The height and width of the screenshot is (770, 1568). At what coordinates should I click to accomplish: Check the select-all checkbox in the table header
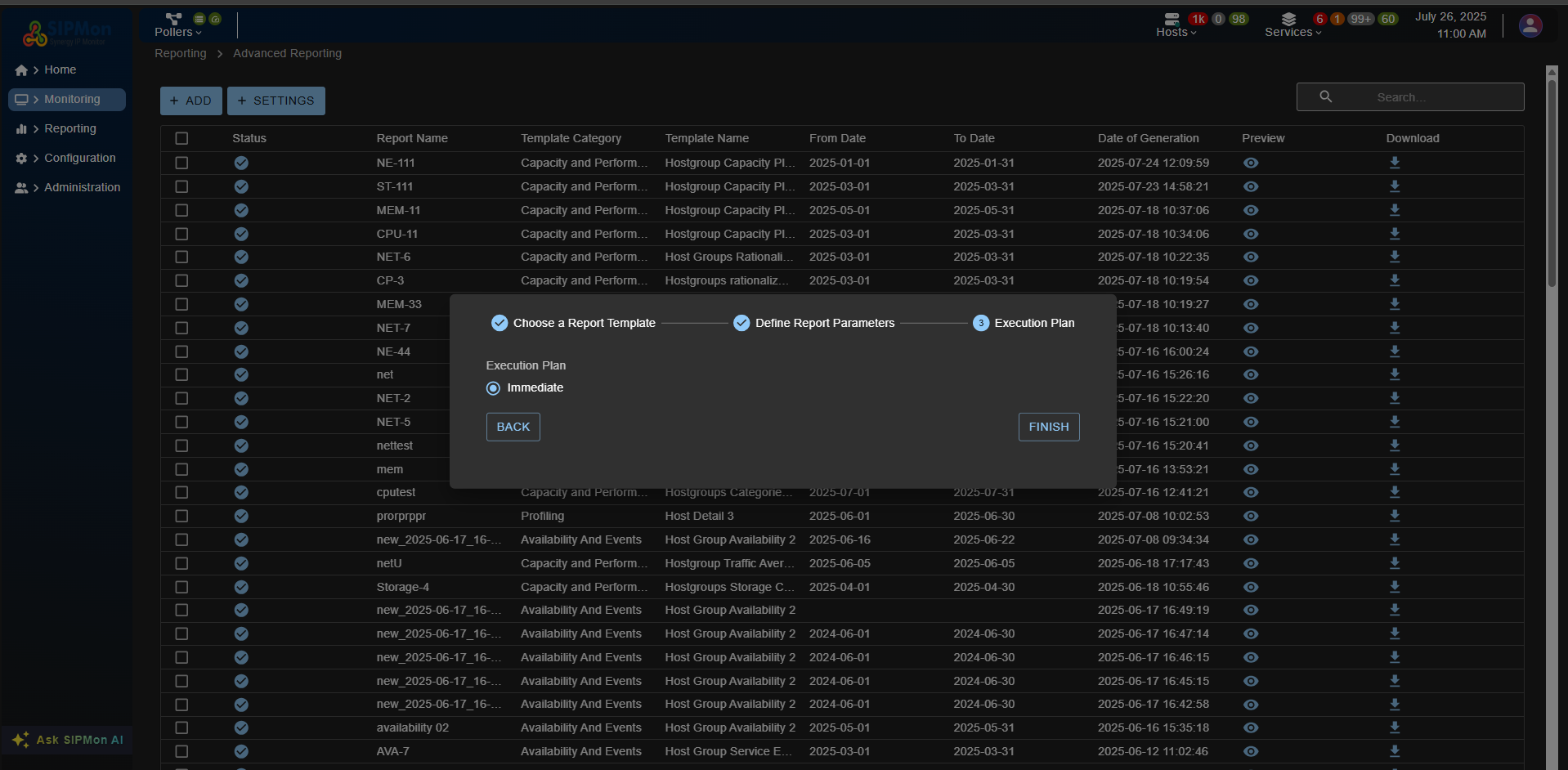[181, 138]
